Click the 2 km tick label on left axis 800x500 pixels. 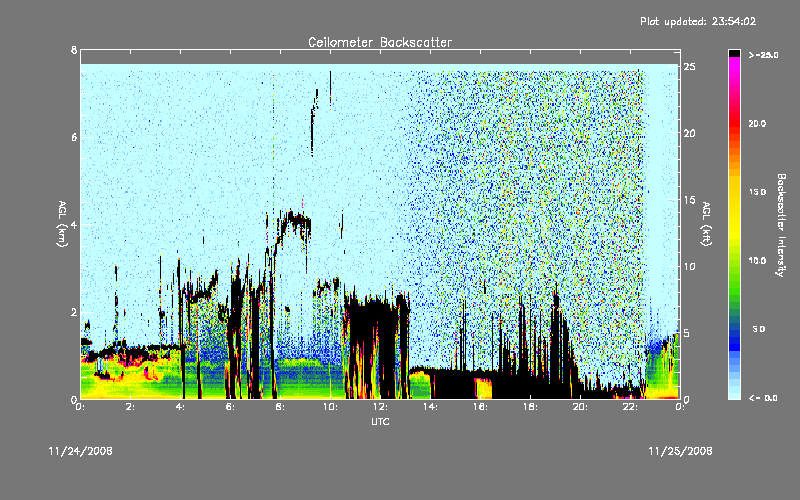tap(74, 312)
